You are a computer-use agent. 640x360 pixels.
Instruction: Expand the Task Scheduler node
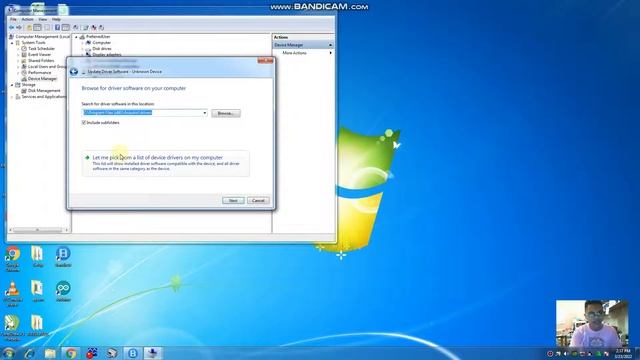(18, 49)
